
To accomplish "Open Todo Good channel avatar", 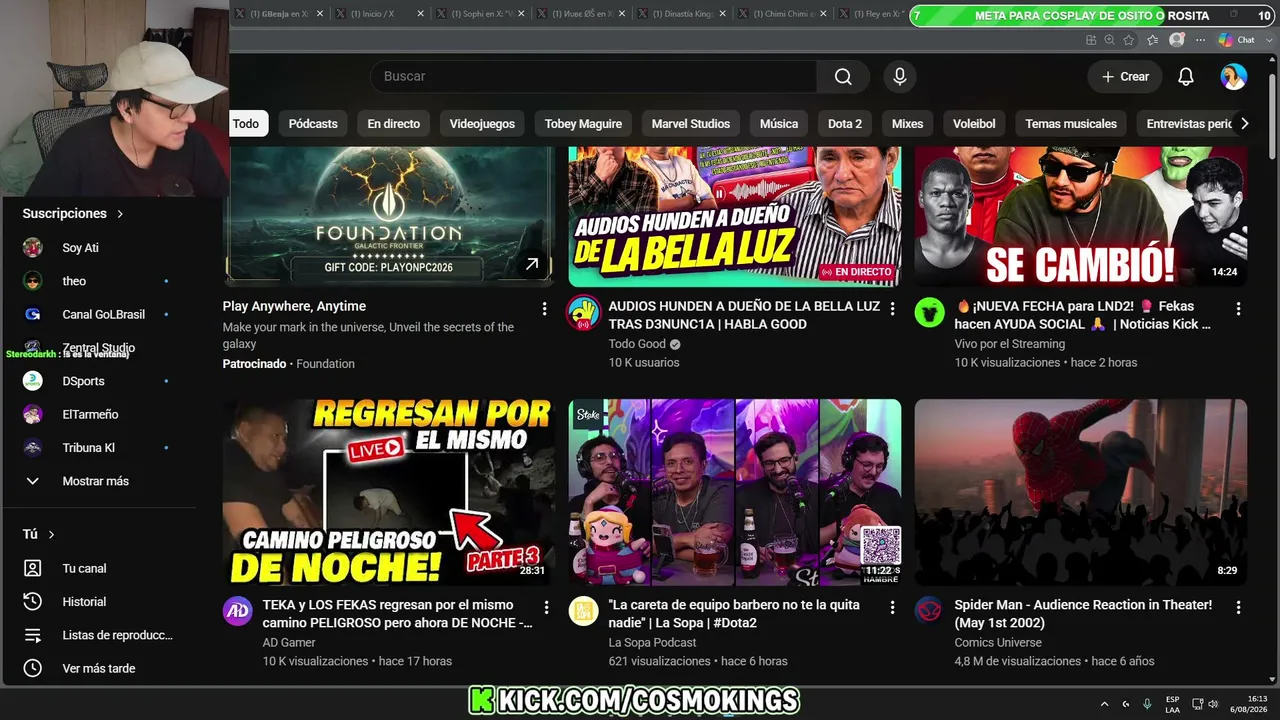I will click(584, 313).
